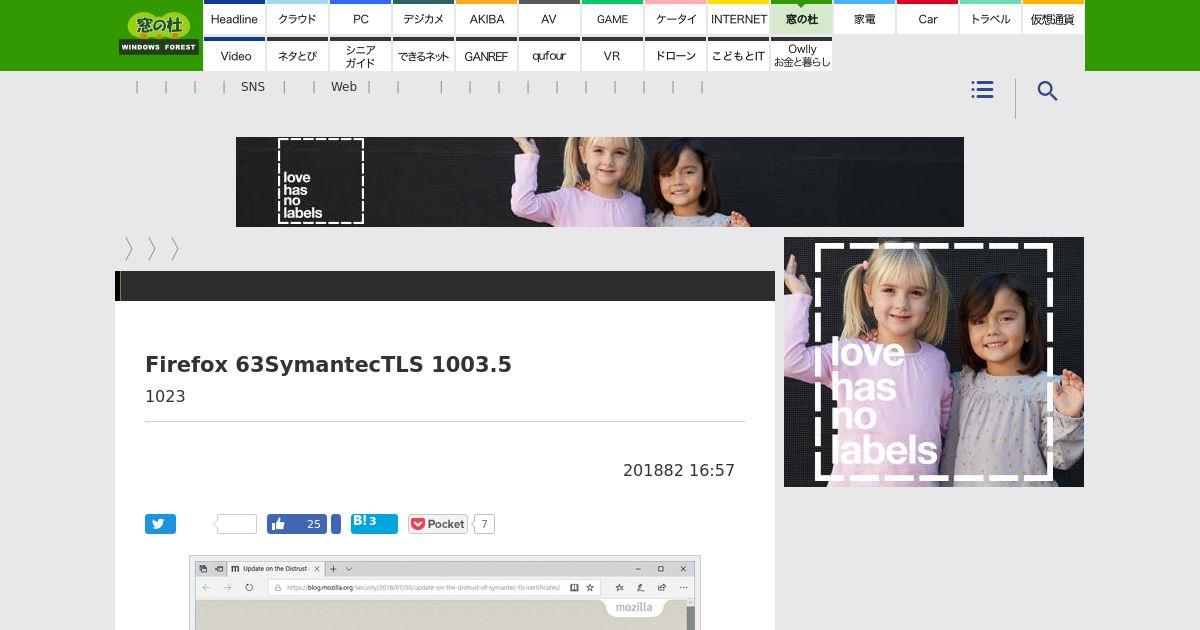Screen dimensions: 1200x630
Task: Open the GANREF tab
Action: pos(486,55)
